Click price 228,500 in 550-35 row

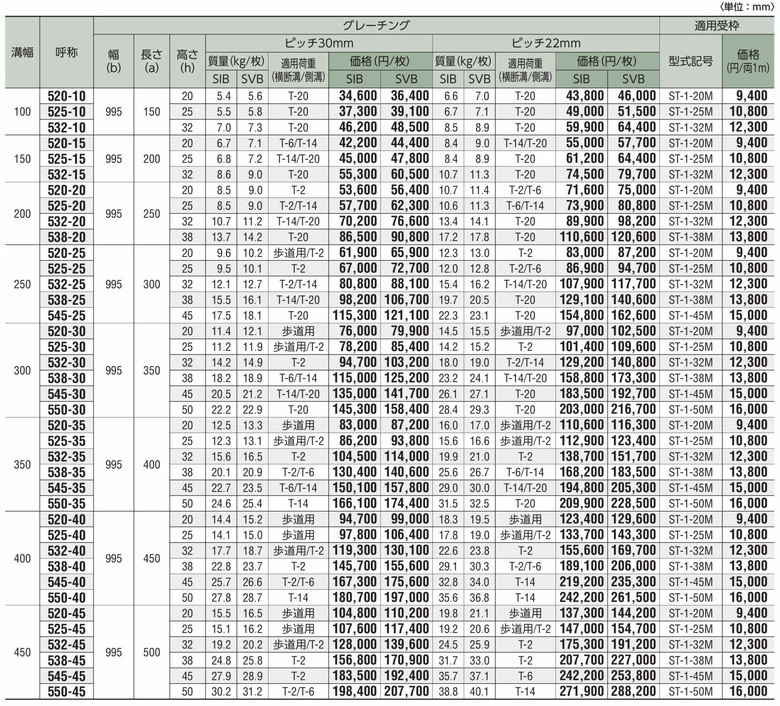[x=634, y=504]
